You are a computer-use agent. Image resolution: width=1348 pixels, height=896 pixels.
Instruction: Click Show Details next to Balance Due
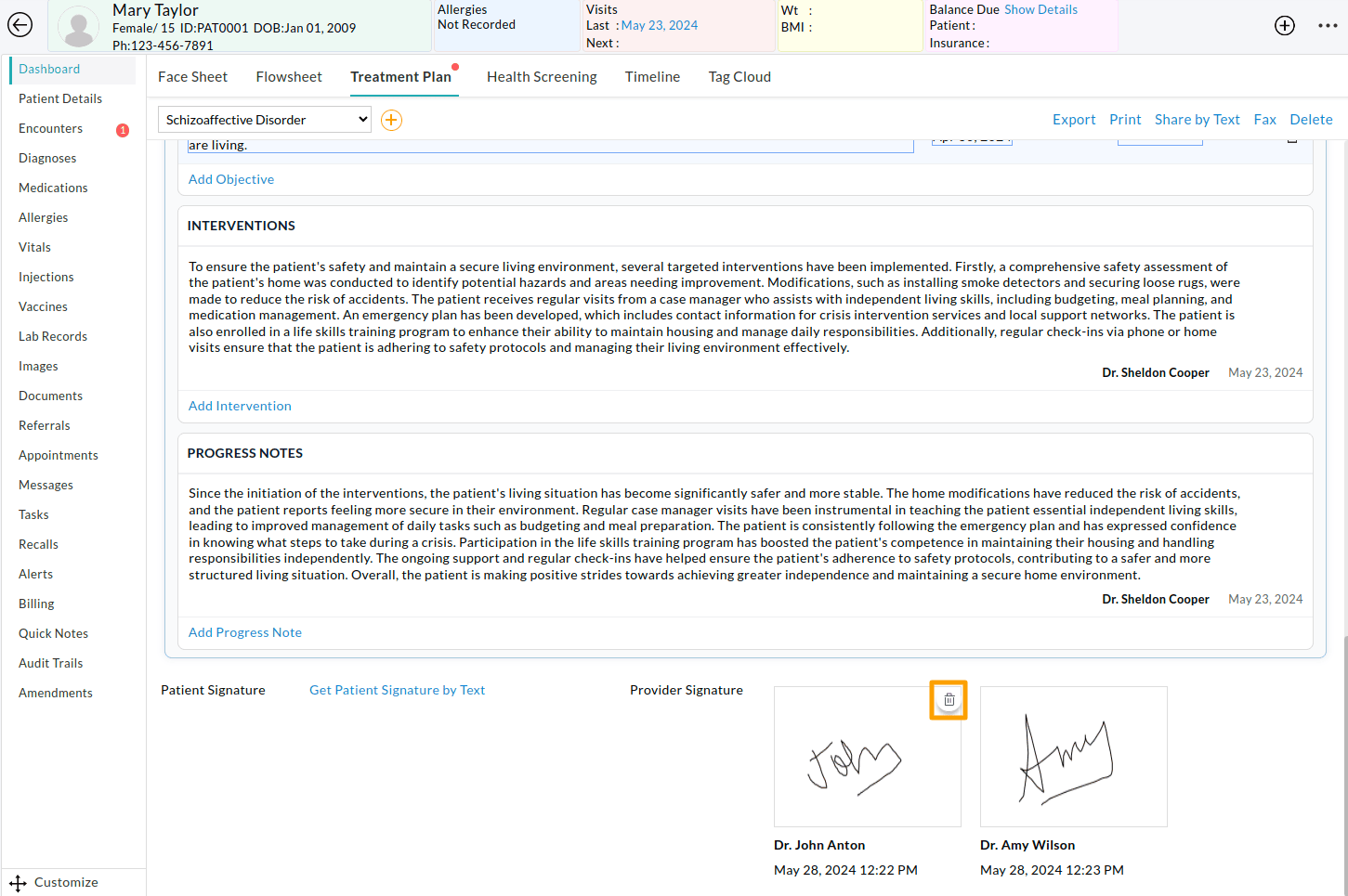click(x=1040, y=9)
